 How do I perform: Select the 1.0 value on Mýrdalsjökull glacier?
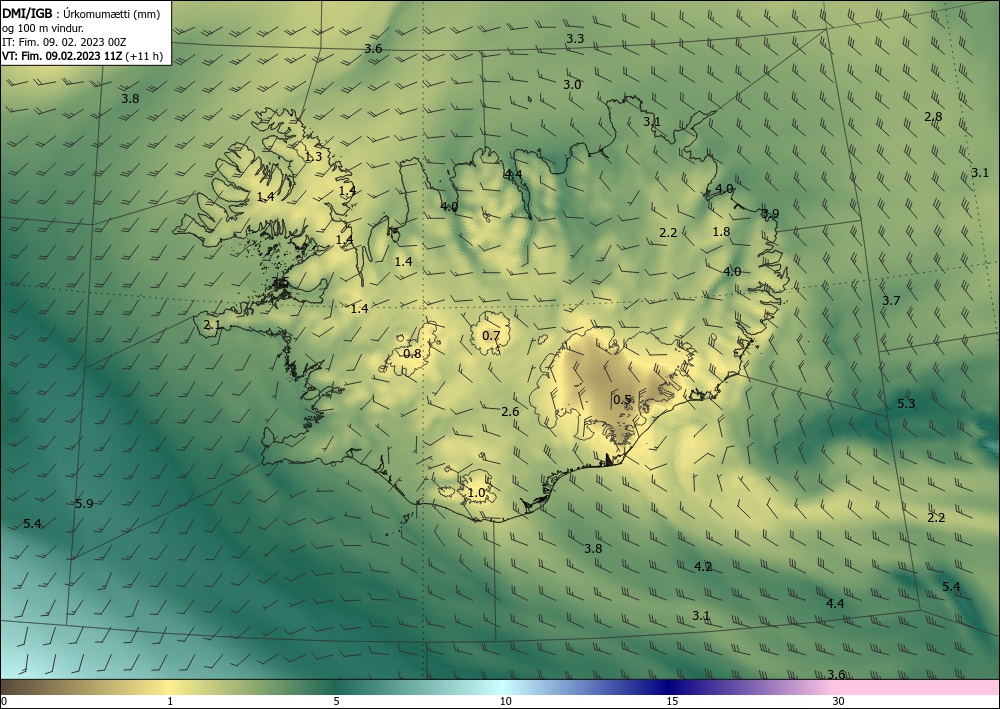tap(476, 493)
